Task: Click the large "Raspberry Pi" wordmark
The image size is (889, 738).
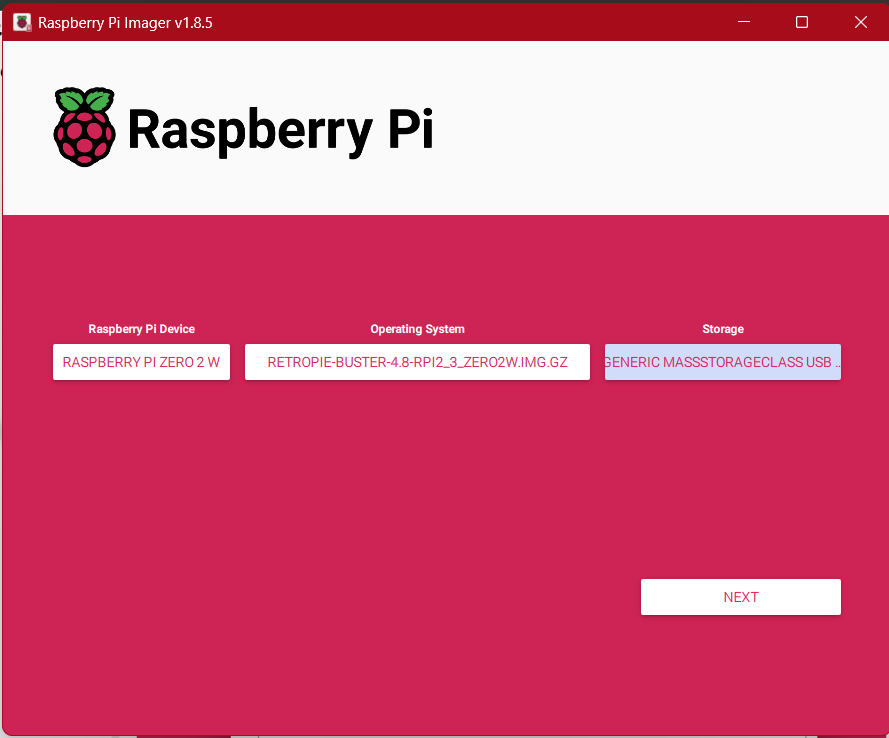Action: pos(280,130)
